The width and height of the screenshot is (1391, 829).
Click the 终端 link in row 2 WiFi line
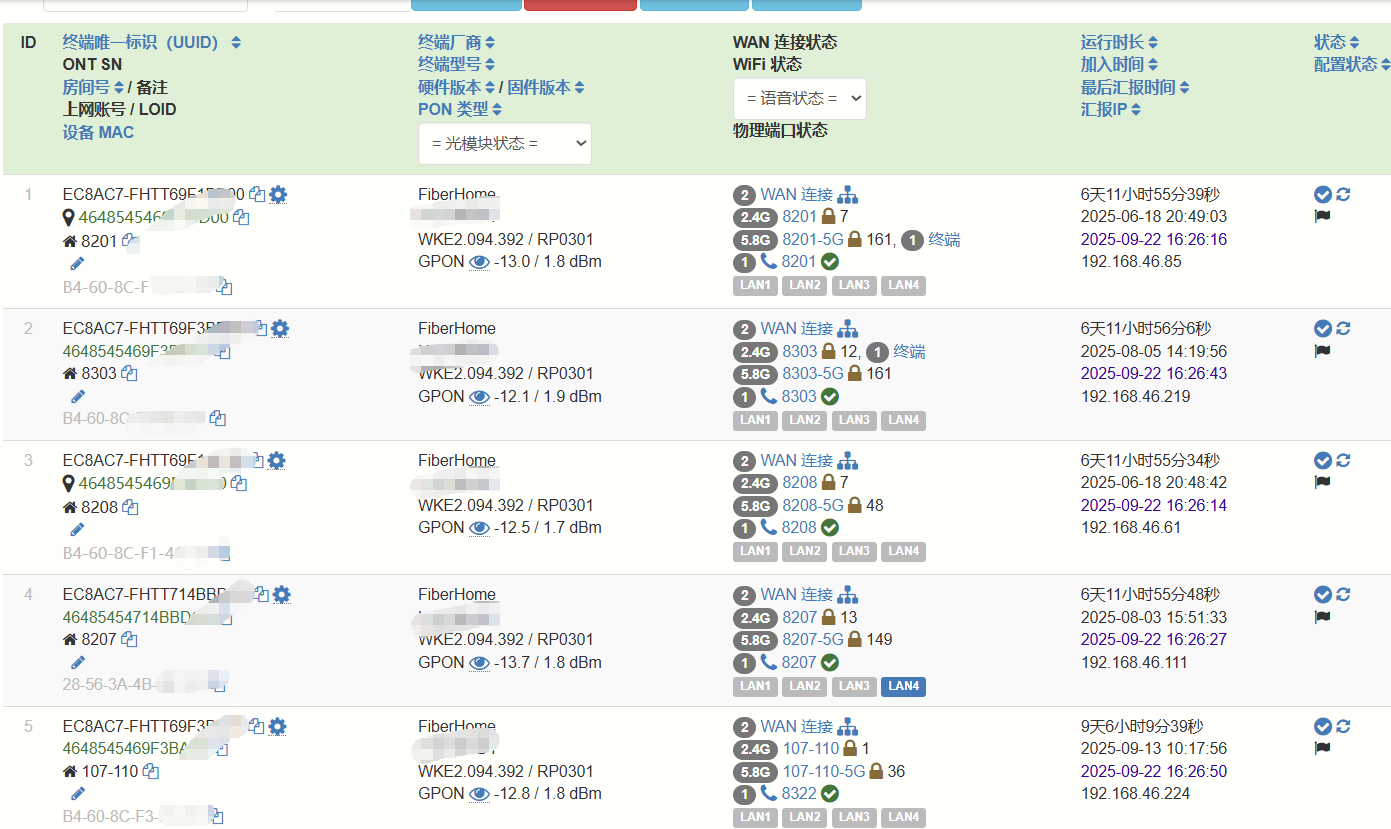909,351
